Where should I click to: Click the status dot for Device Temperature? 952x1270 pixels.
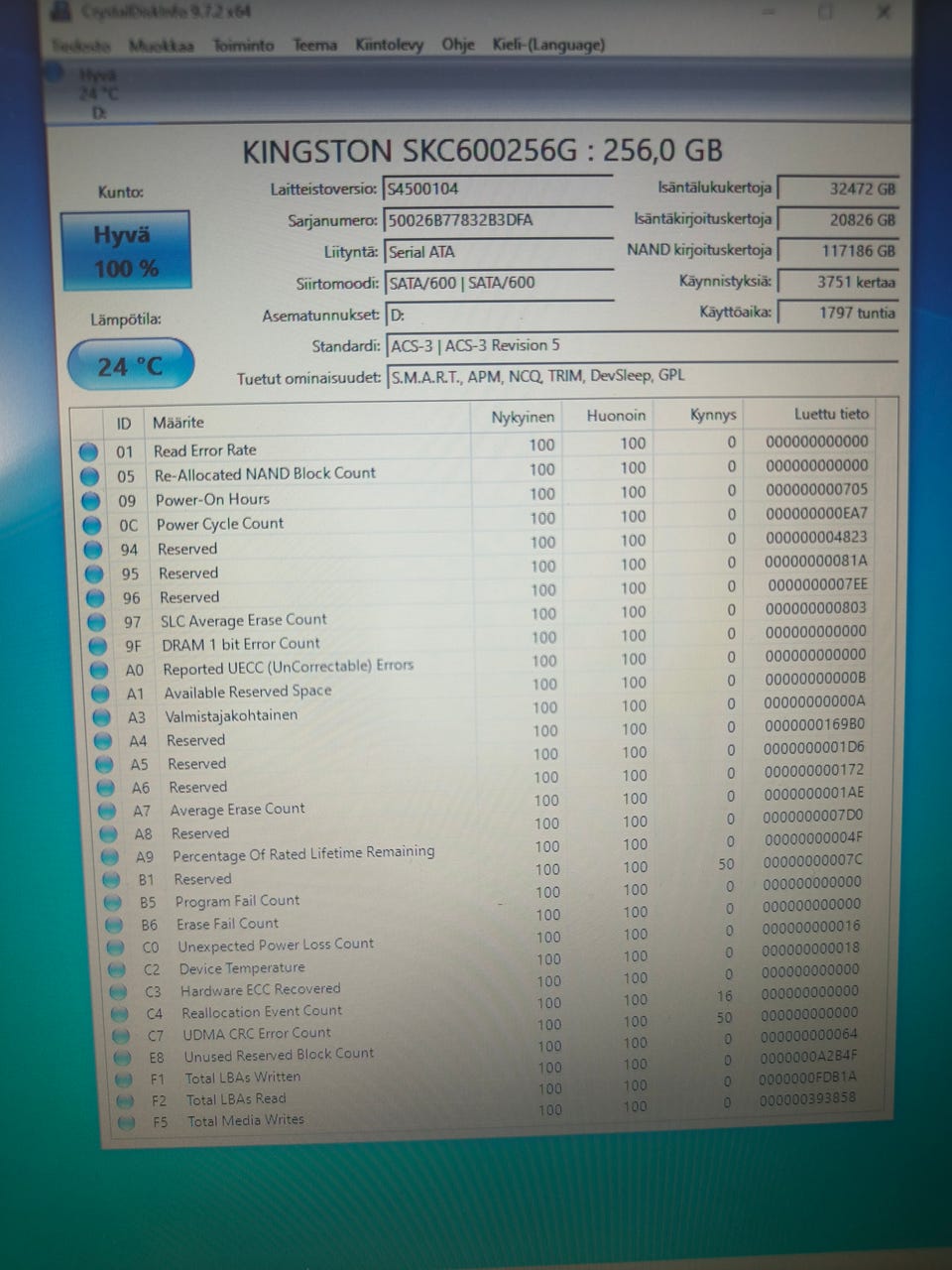point(117,970)
